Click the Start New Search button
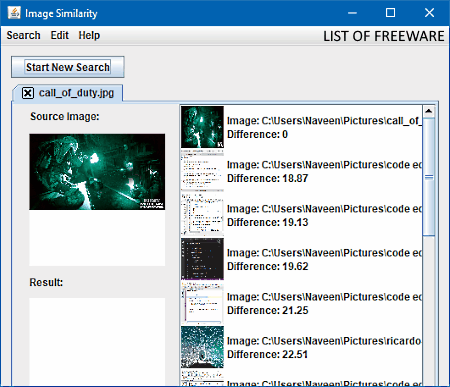The height and width of the screenshot is (387, 450). (68, 67)
